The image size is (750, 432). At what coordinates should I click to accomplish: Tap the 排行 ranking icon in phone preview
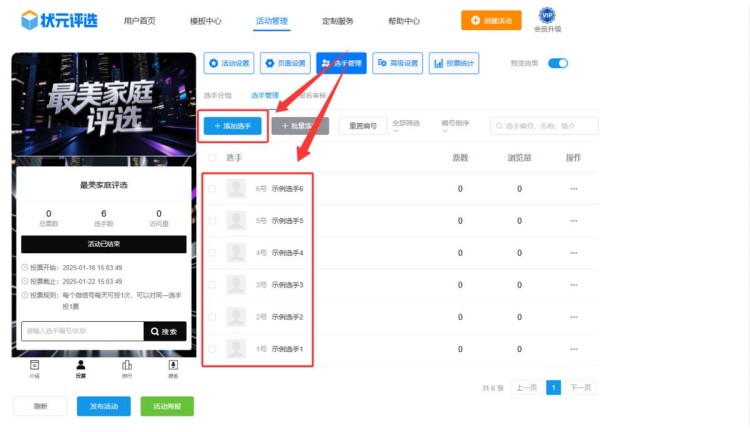tap(127, 367)
